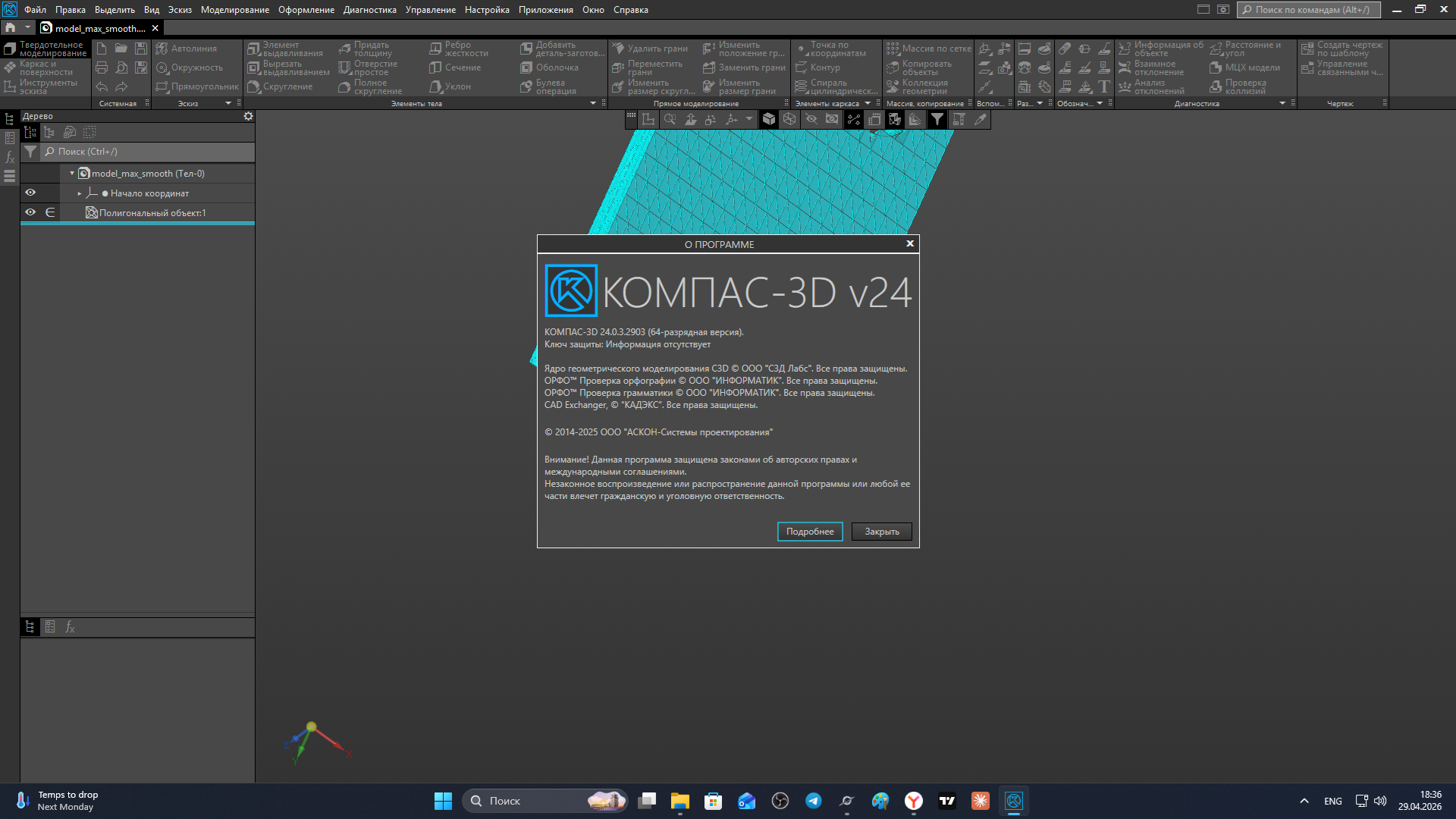Start the Элемент выдавливания extrude command
1456x819 pixels.
tap(286, 49)
